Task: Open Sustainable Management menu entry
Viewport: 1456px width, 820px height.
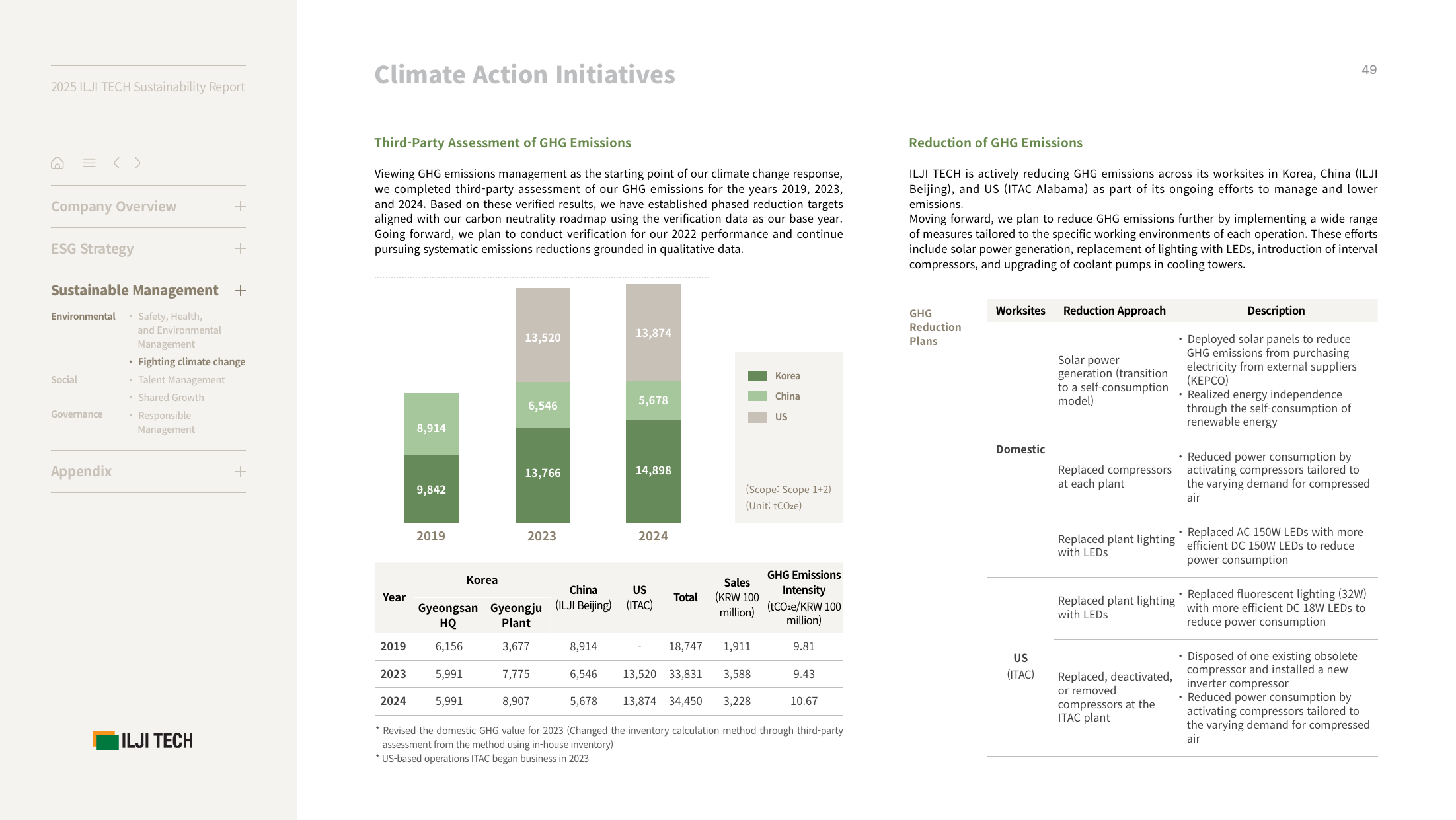Action: 135,290
